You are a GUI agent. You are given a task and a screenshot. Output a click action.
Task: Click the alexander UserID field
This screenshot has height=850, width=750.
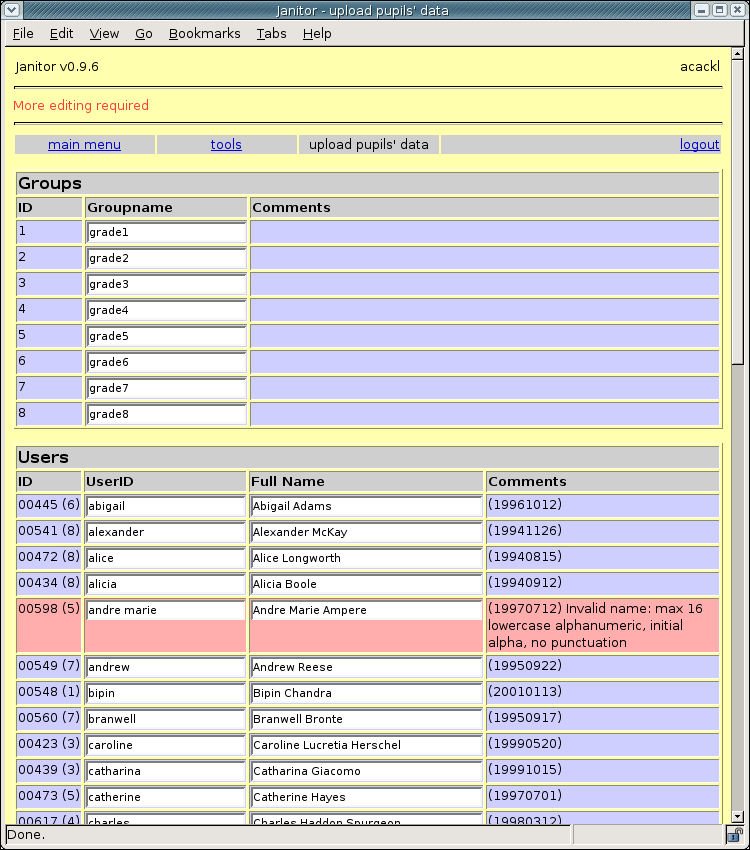166,532
